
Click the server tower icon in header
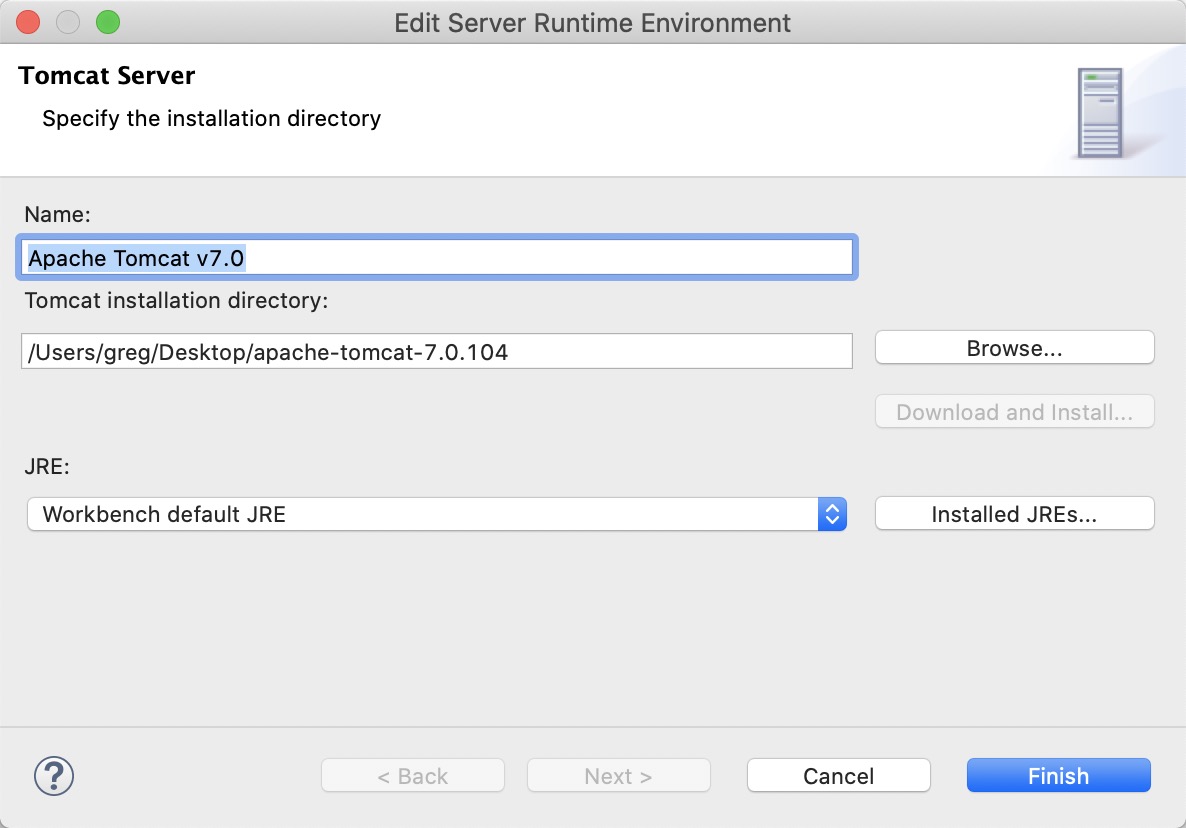pos(1100,113)
